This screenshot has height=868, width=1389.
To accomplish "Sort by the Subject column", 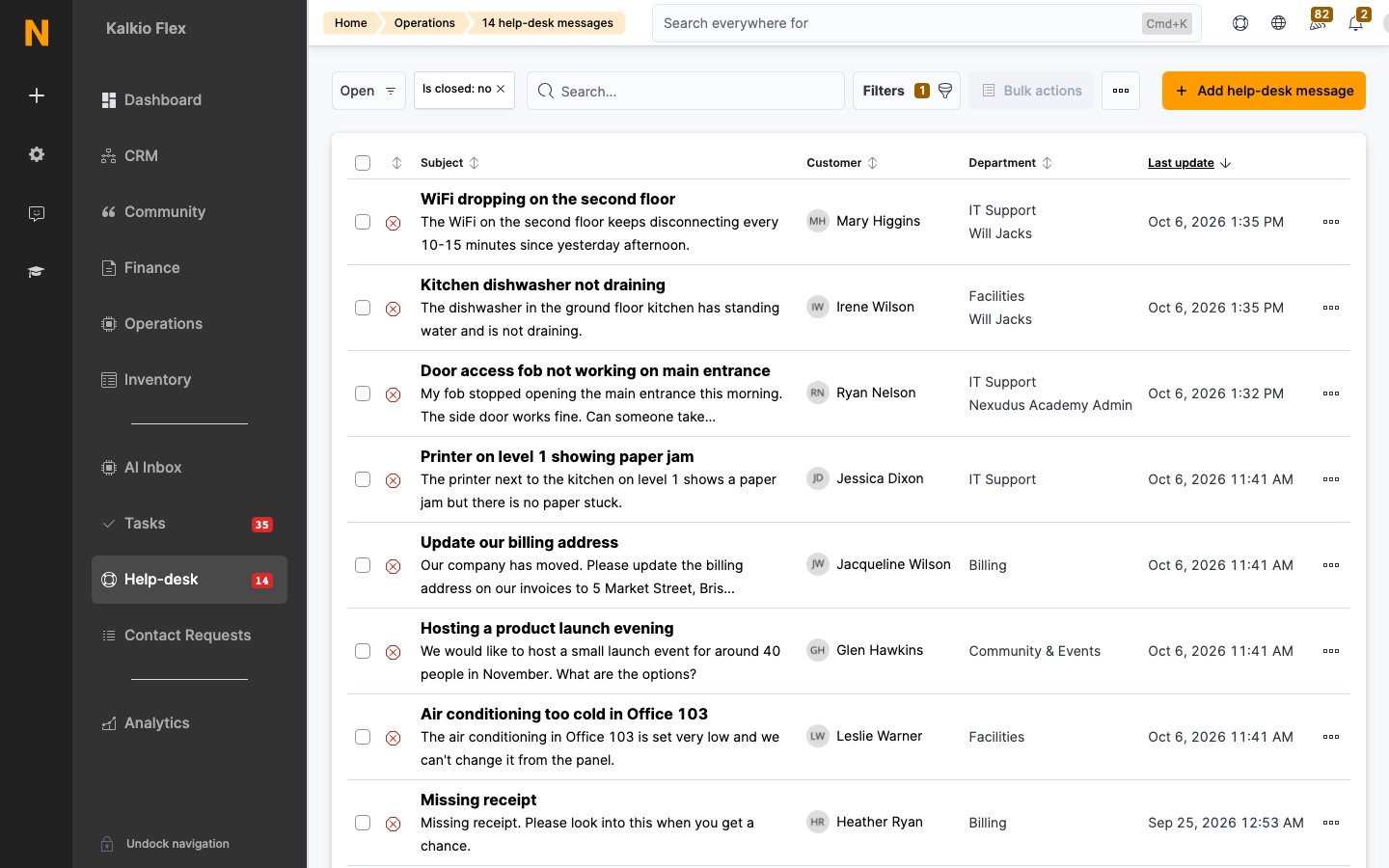I will [449, 163].
